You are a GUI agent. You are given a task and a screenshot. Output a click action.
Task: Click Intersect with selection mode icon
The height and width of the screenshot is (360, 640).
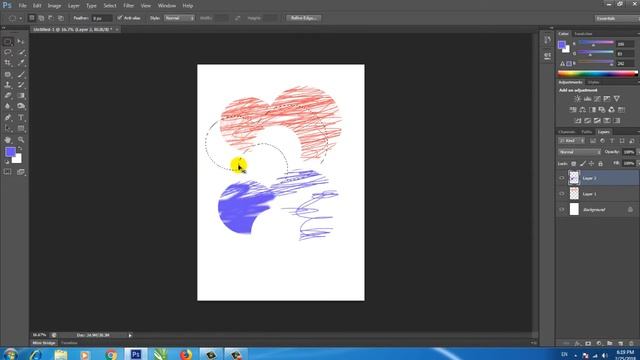(61, 18)
